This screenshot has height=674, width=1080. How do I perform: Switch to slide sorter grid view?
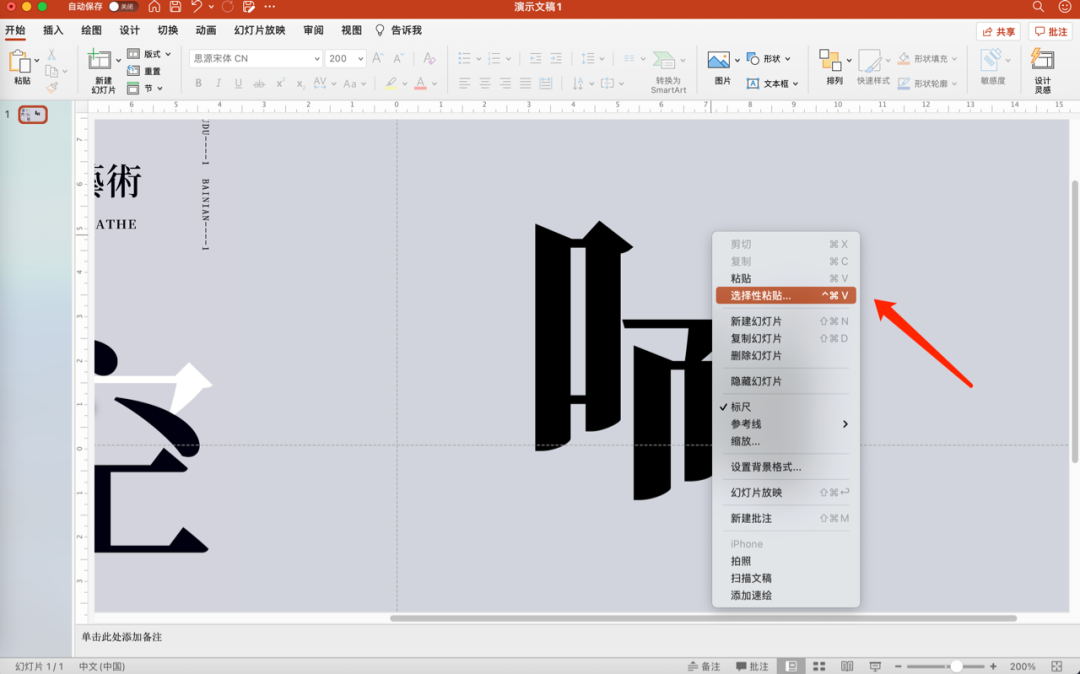point(819,666)
